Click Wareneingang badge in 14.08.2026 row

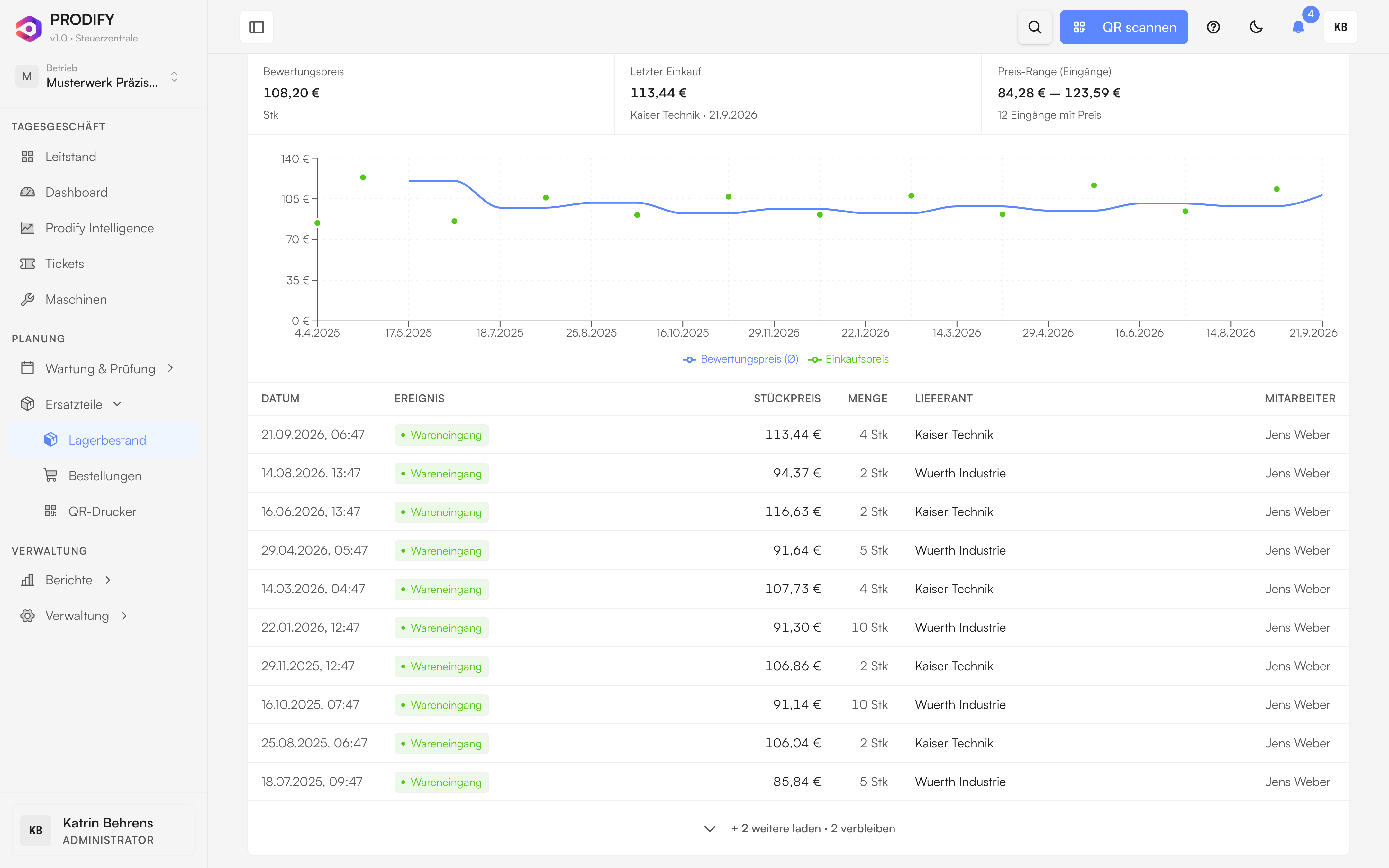(x=441, y=474)
